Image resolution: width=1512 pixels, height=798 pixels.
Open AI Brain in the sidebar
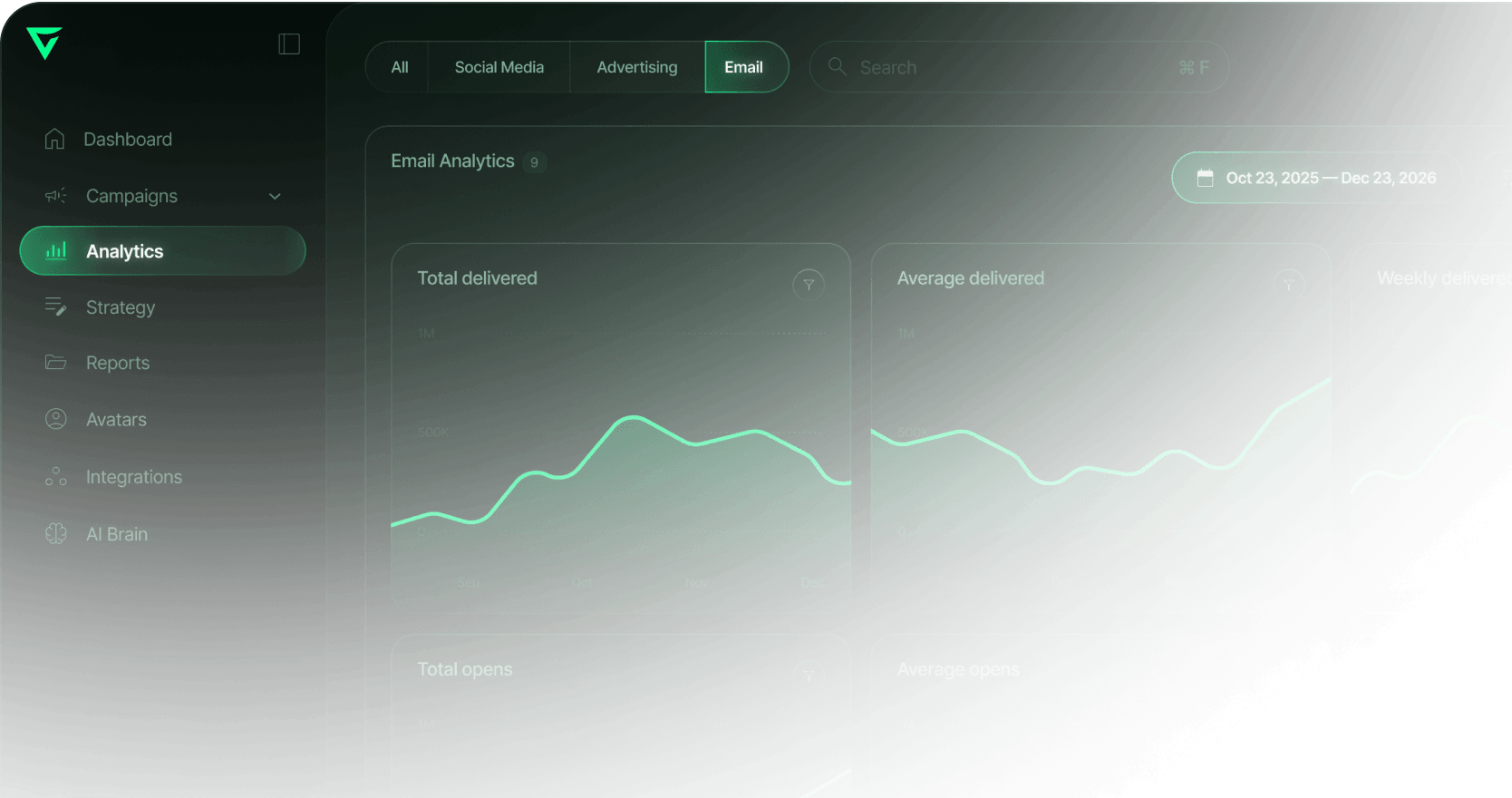point(163,534)
